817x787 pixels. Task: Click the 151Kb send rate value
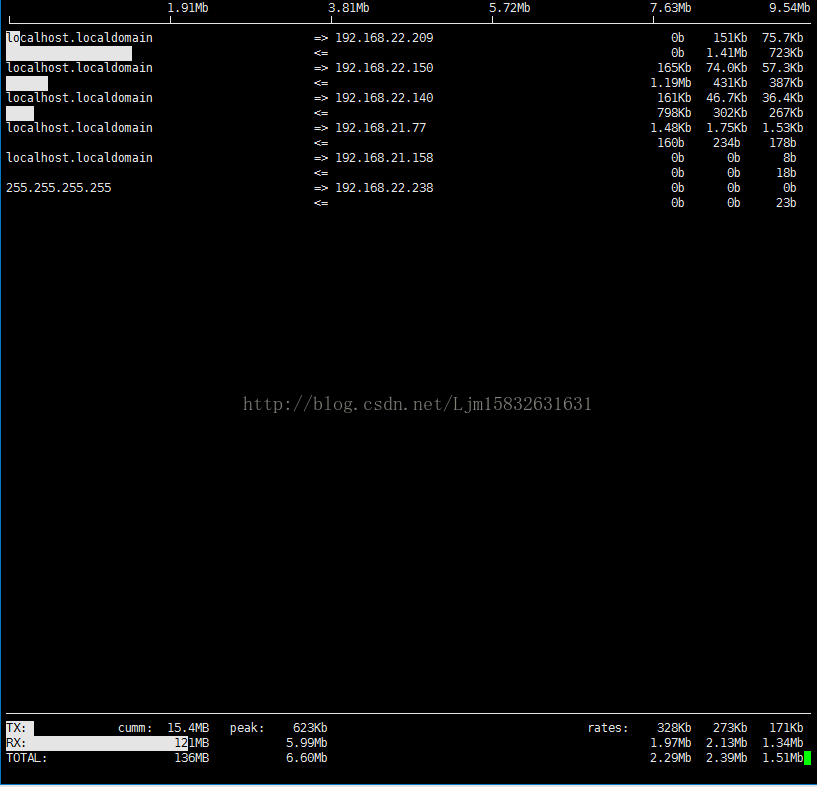pos(730,38)
